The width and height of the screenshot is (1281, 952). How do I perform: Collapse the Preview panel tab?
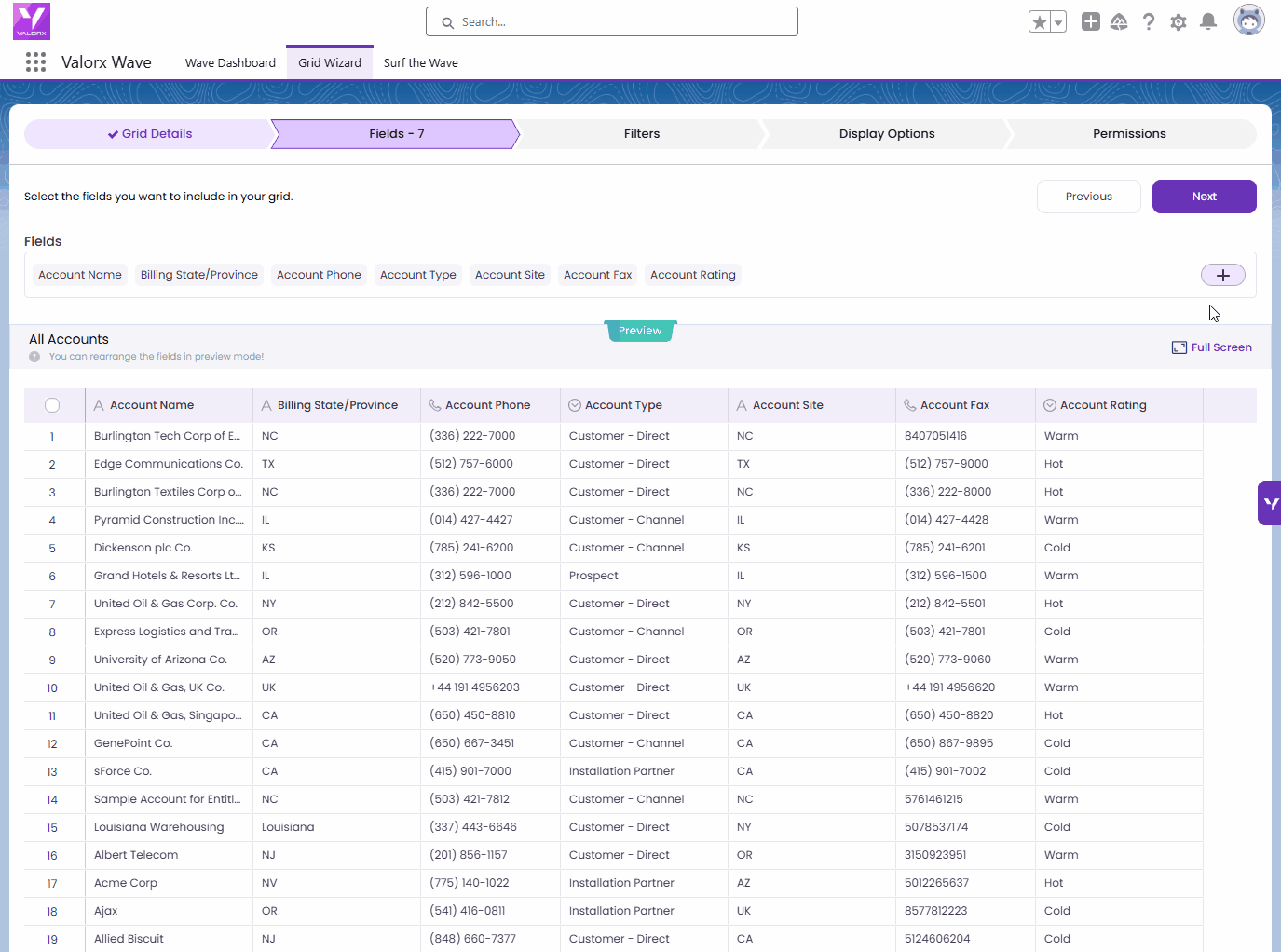click(640, 331)
